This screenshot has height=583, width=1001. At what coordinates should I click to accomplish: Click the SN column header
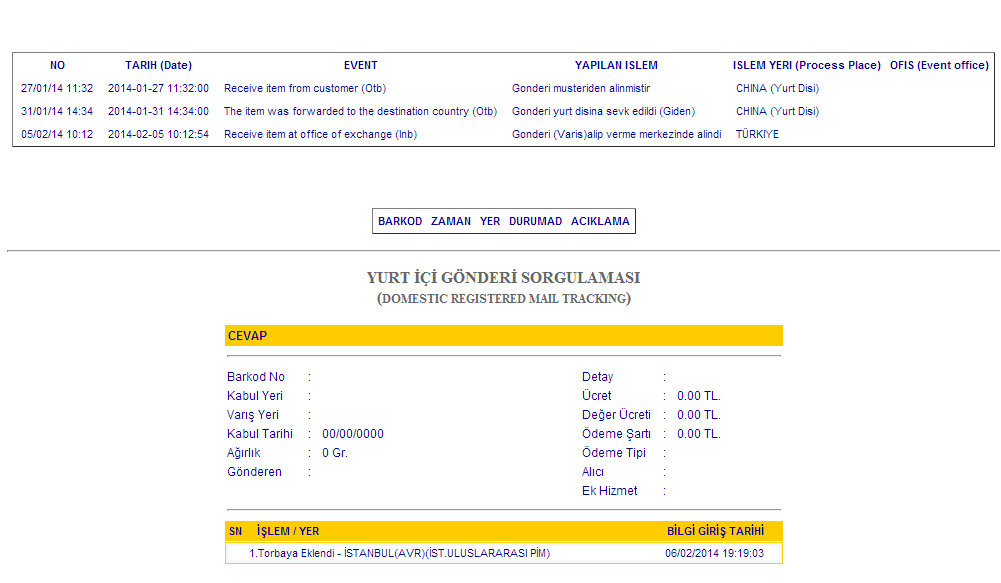click(236, 531)
